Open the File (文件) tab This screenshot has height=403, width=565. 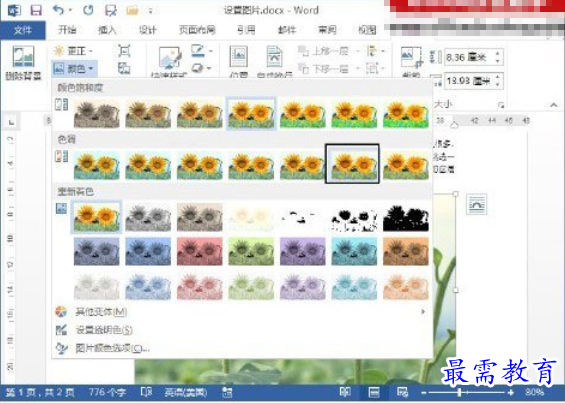[x=23, y=30]
